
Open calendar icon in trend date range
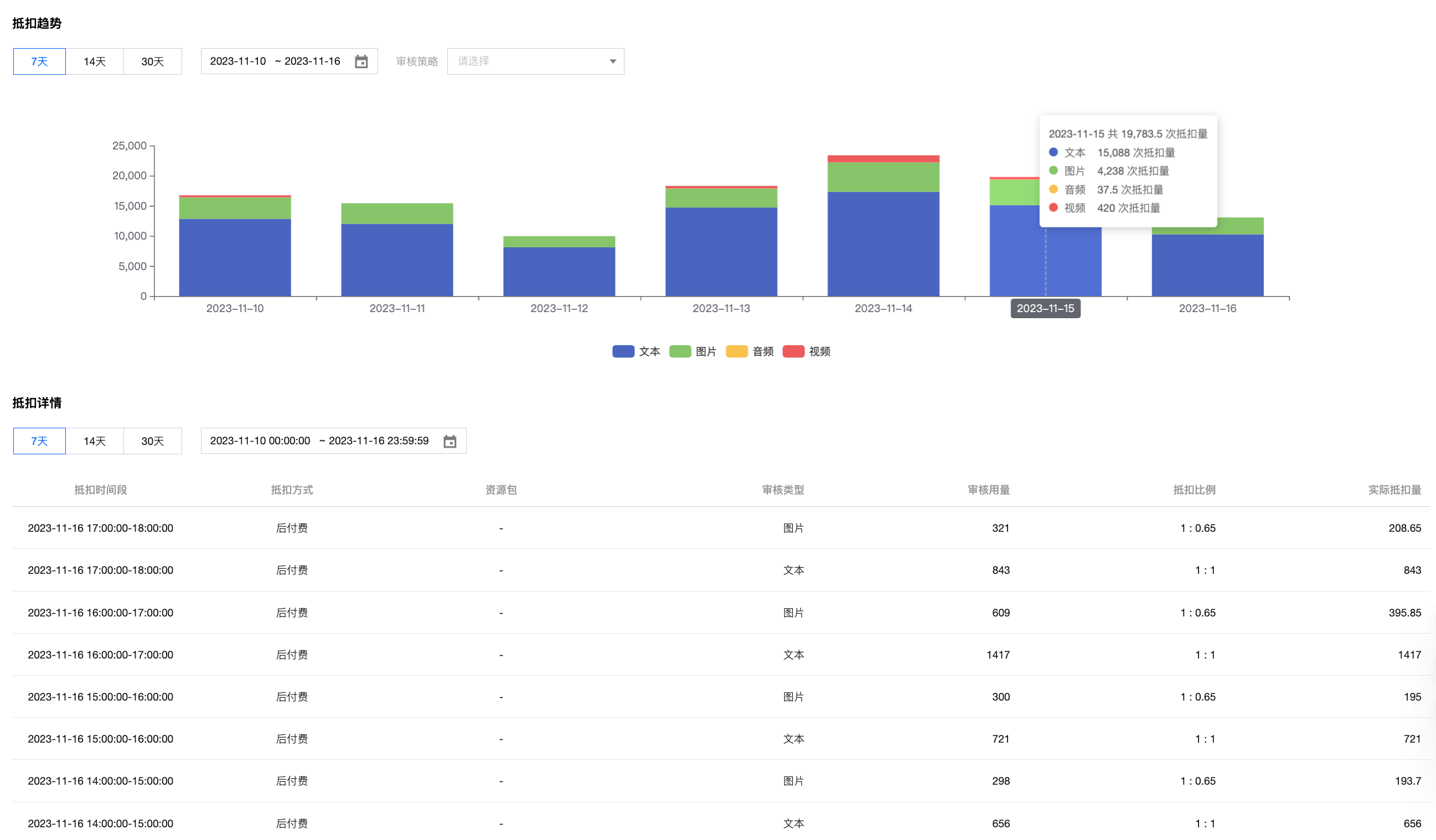pyautogui.click(x=361, y=61)
